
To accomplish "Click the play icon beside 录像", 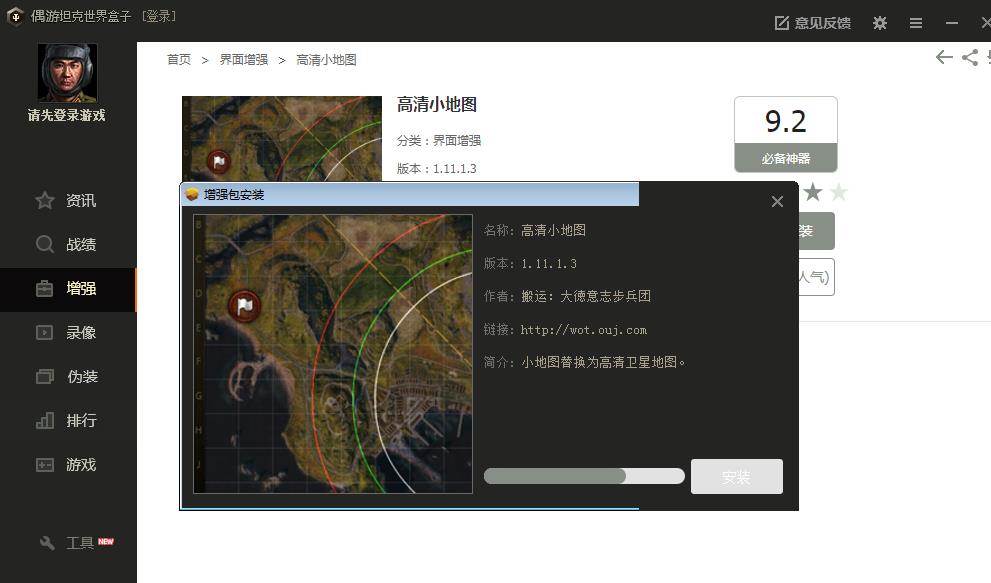I will tap(45, 333).
